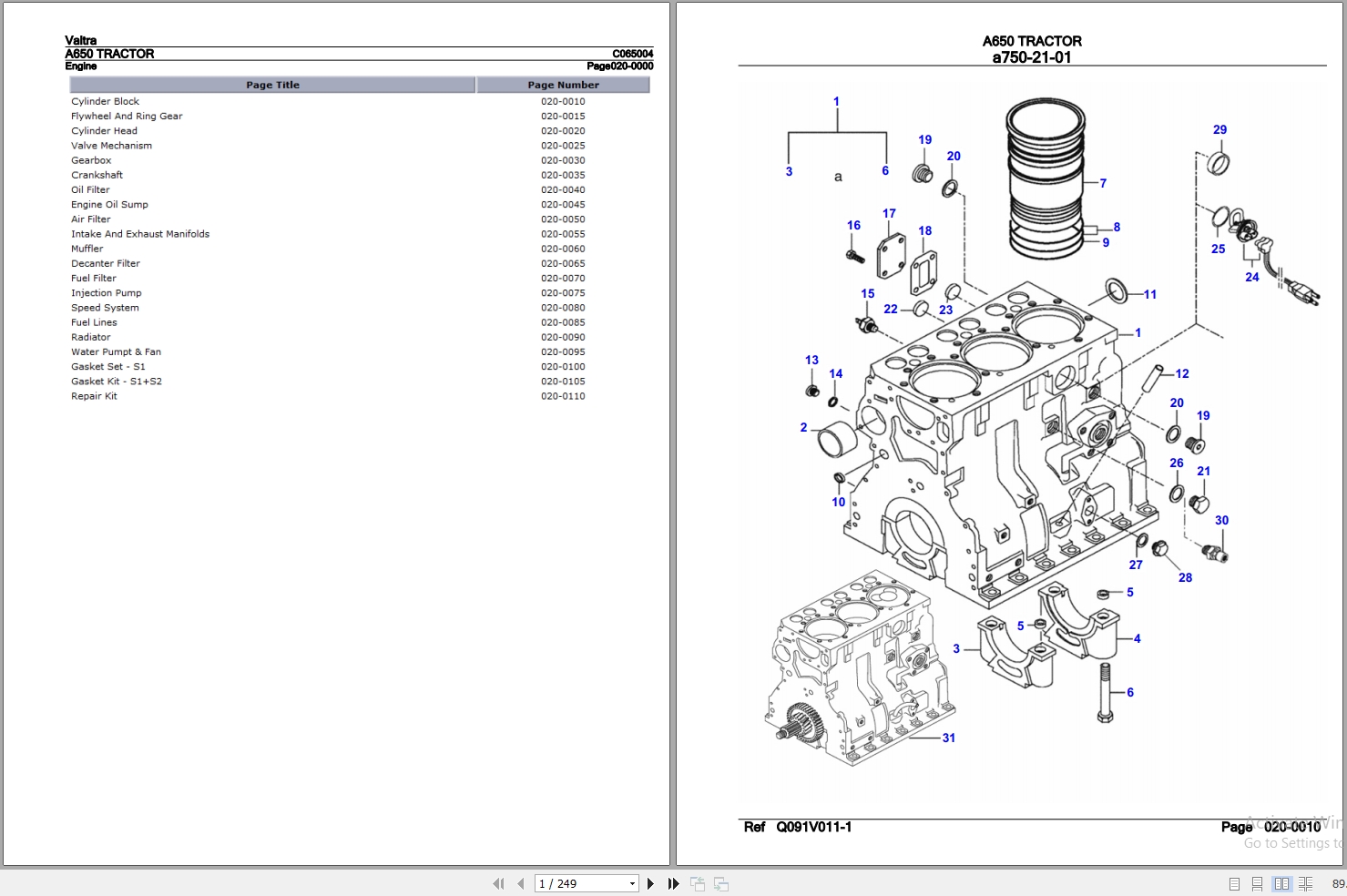Click part number 12 callout in diagram

[x=1182, y=373]
